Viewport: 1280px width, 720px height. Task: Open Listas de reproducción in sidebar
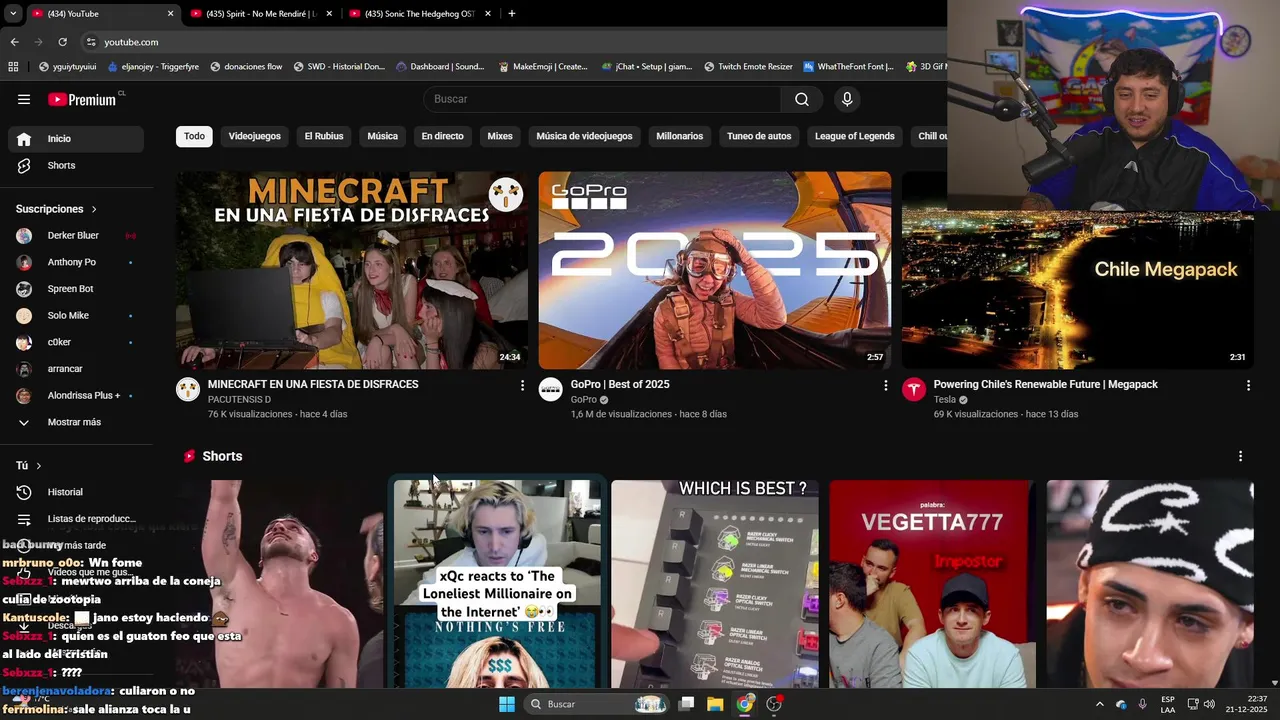[x=76, y=519]
